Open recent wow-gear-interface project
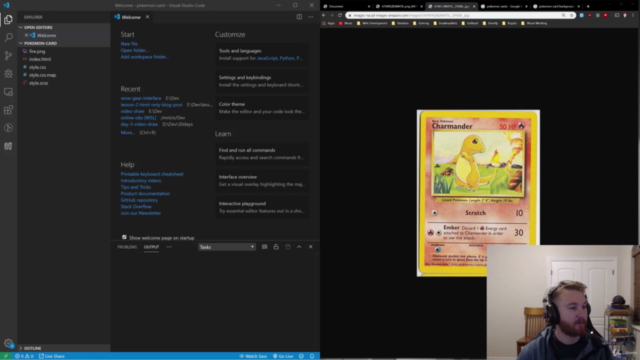Viewport: 640px width, 360px height. (x=141, y=98)
